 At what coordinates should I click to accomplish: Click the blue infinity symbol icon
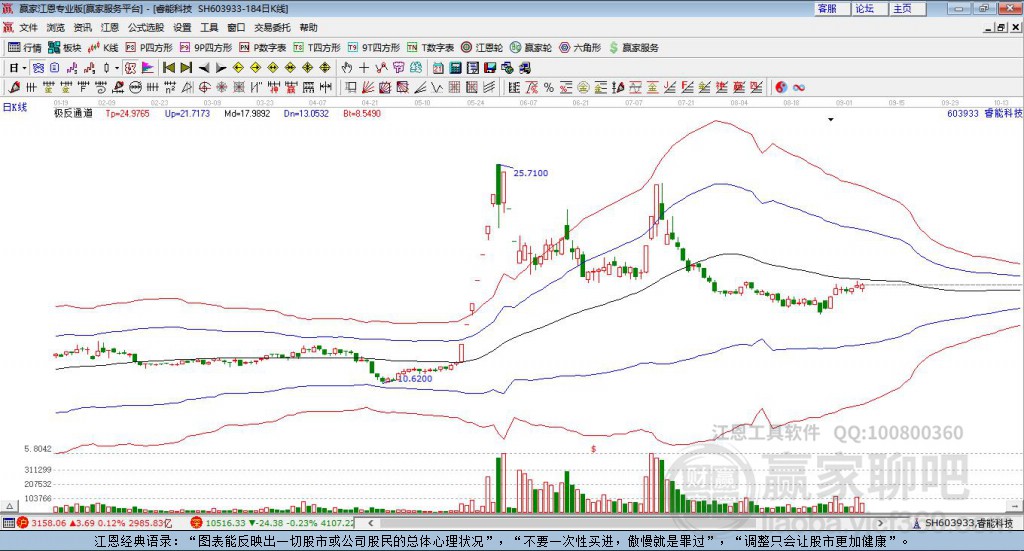click(799, 87)
